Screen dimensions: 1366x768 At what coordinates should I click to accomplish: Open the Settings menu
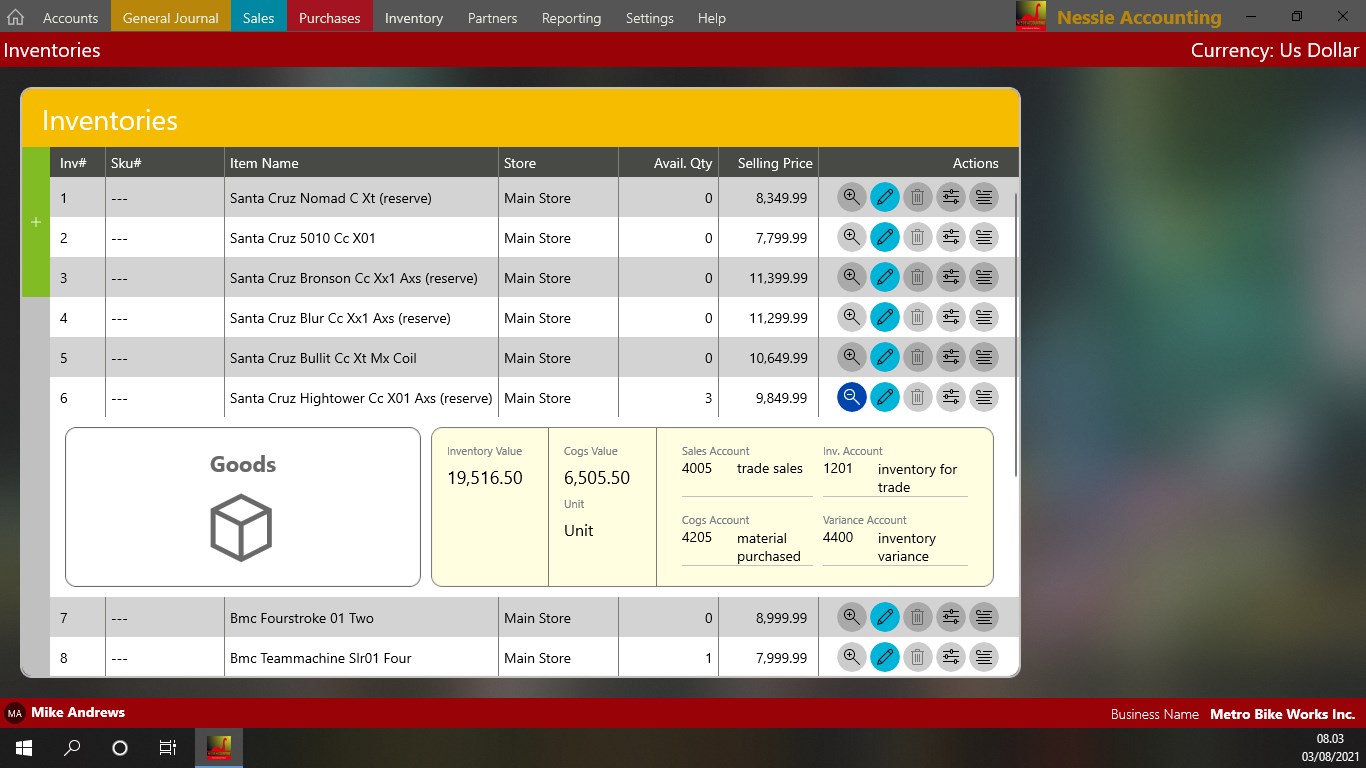(650, 18)
